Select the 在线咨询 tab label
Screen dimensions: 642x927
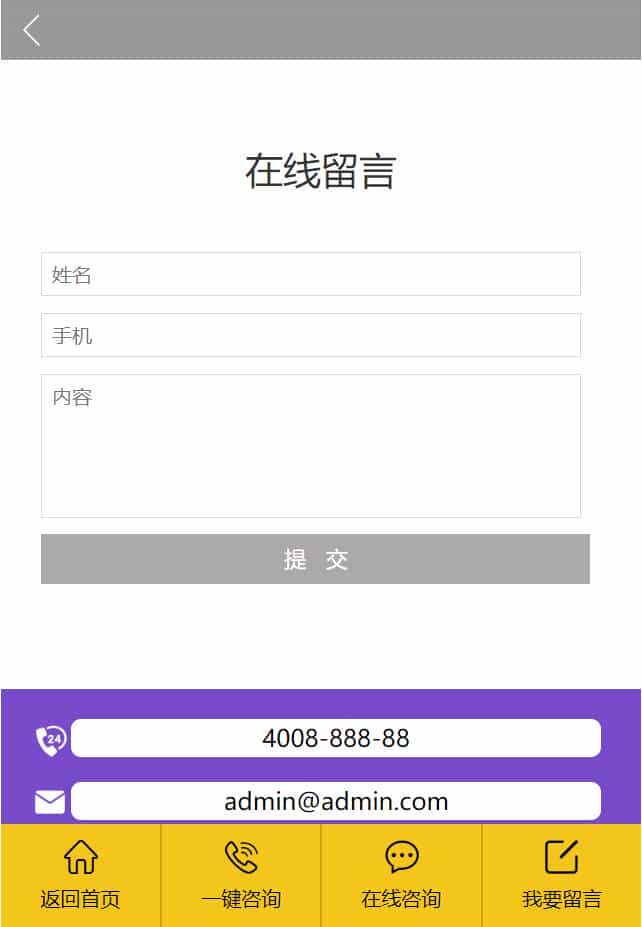(401, 899)
